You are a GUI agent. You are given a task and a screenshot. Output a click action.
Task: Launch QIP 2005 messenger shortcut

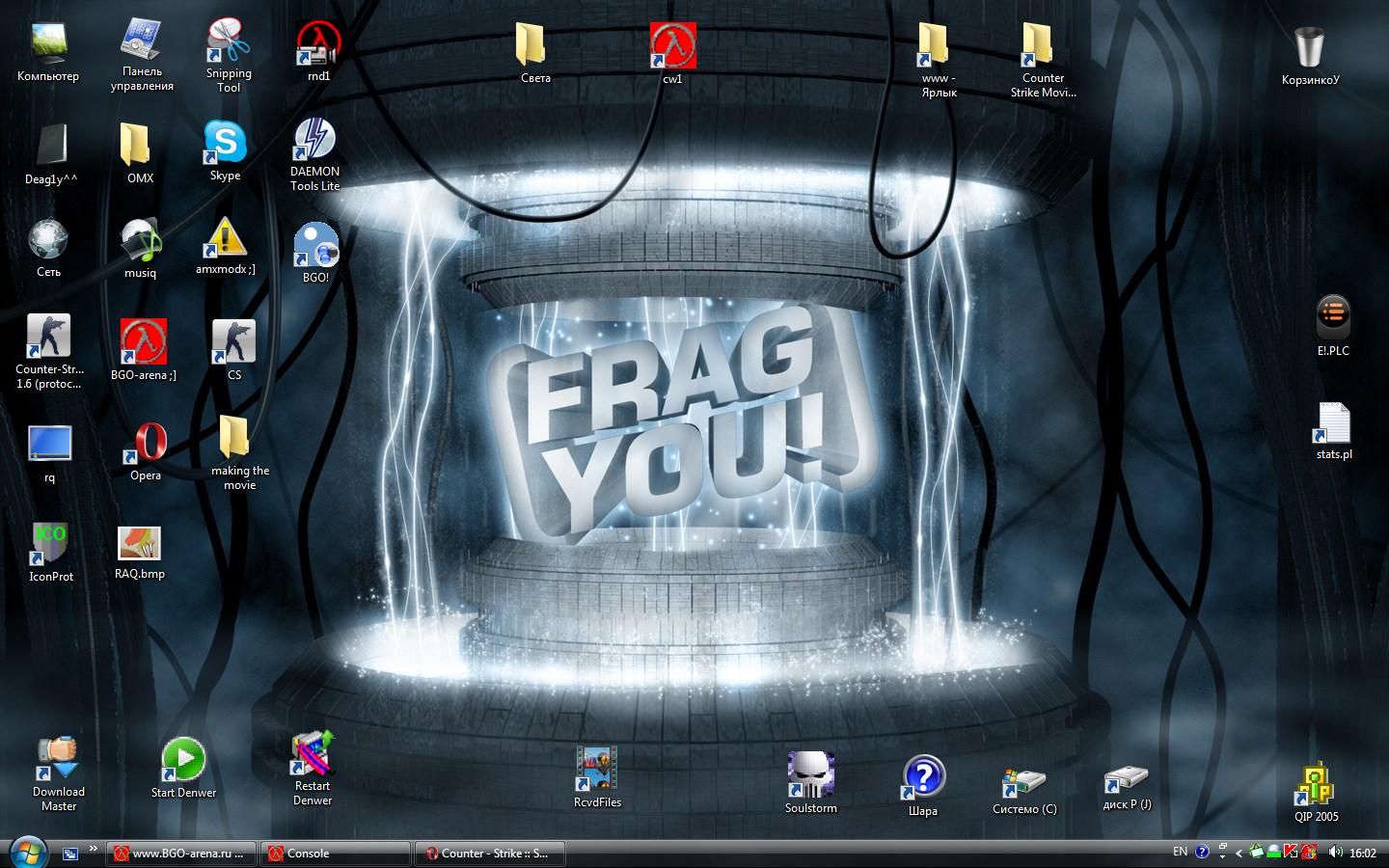click(1316, 792)
